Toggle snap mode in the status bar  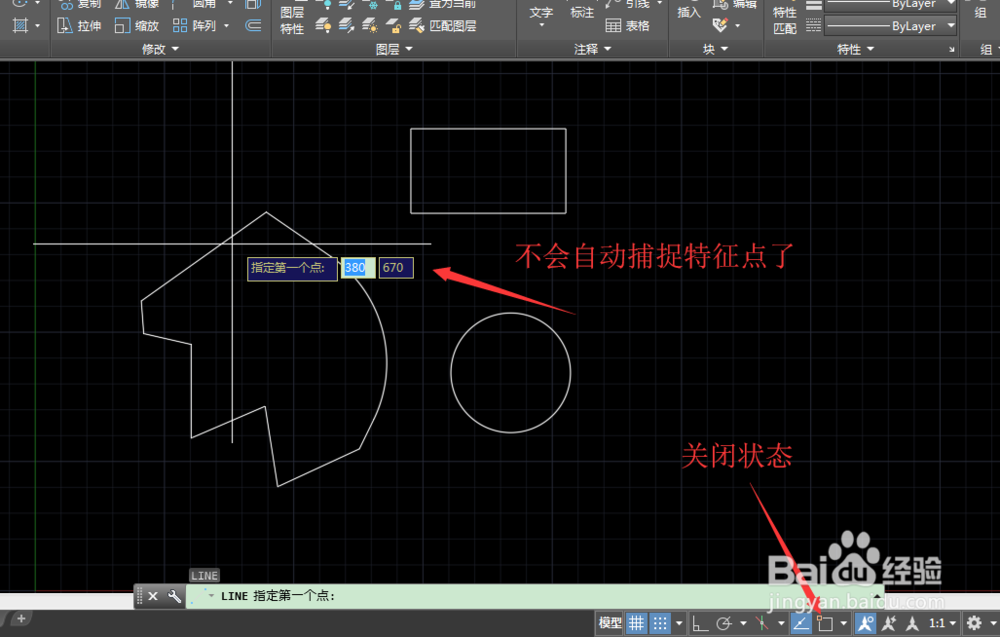tap(661, 622)
